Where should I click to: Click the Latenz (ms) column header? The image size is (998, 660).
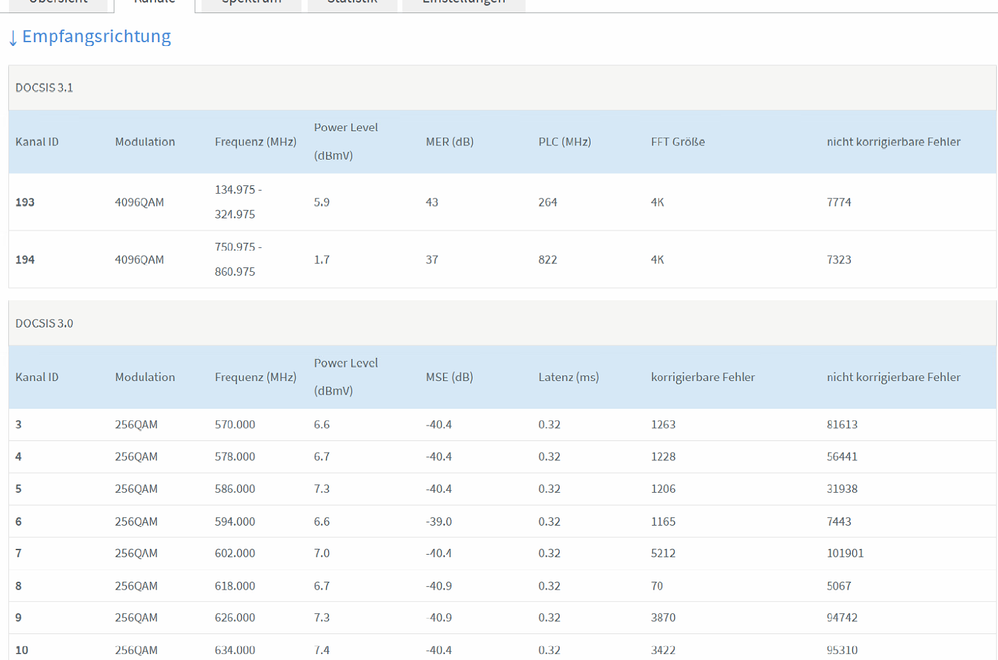click(x=568, y=378)
